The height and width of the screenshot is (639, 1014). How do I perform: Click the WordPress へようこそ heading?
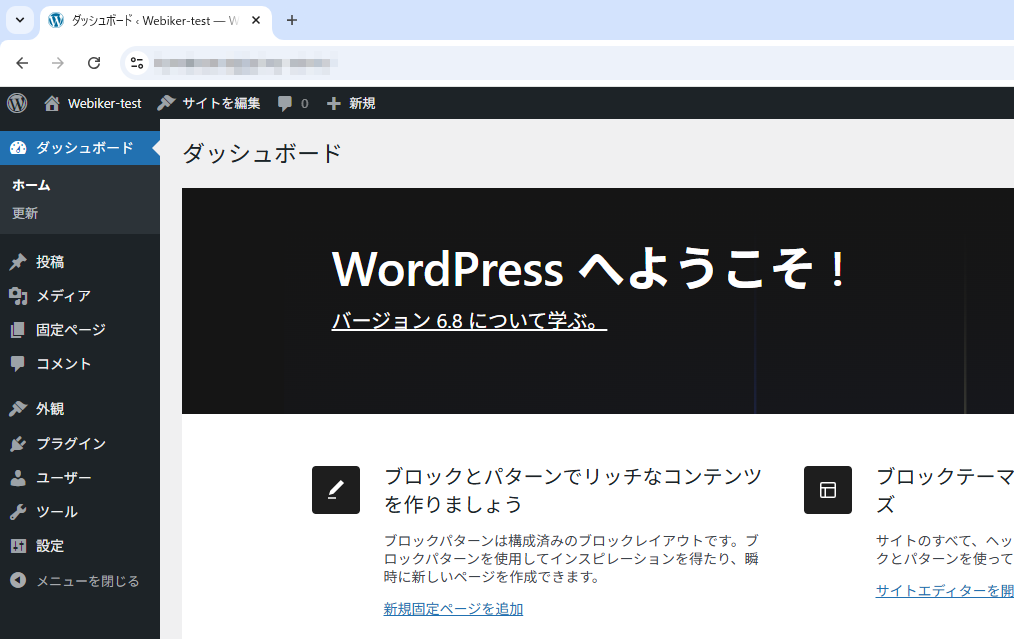[588, 269]
